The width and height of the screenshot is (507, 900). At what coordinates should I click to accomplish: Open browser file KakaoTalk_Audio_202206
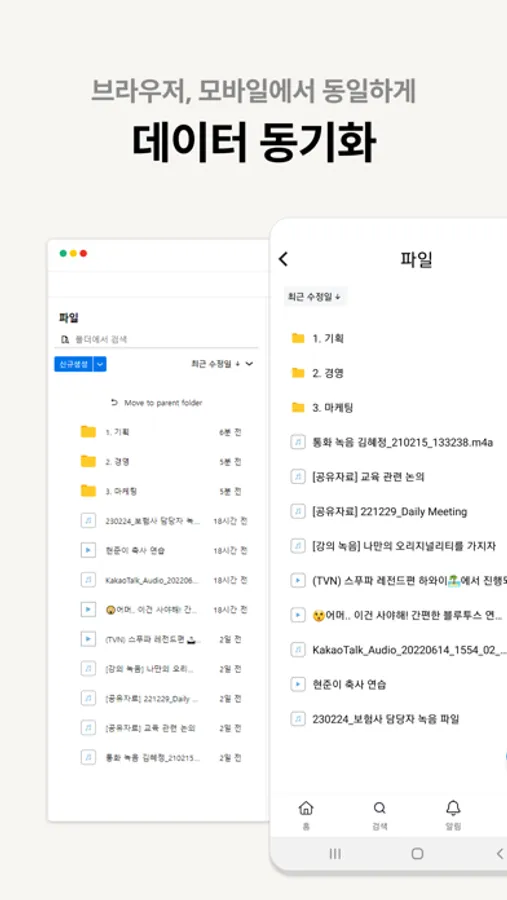(x=162, y=580)
